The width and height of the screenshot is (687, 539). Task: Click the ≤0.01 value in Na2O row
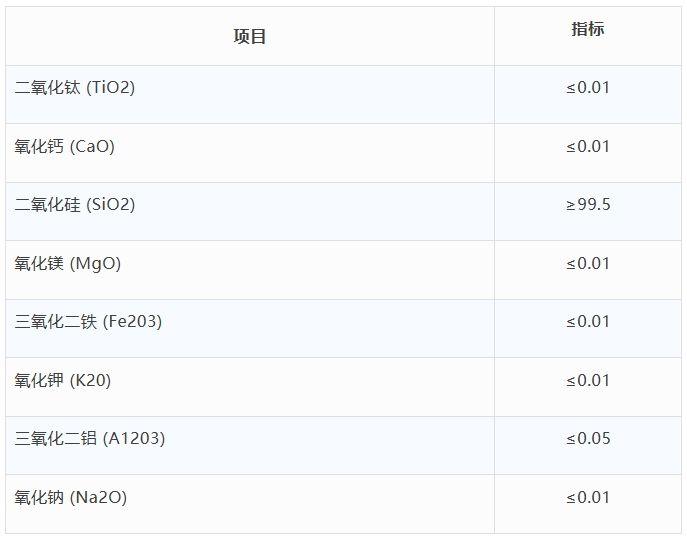click(588, 497)
